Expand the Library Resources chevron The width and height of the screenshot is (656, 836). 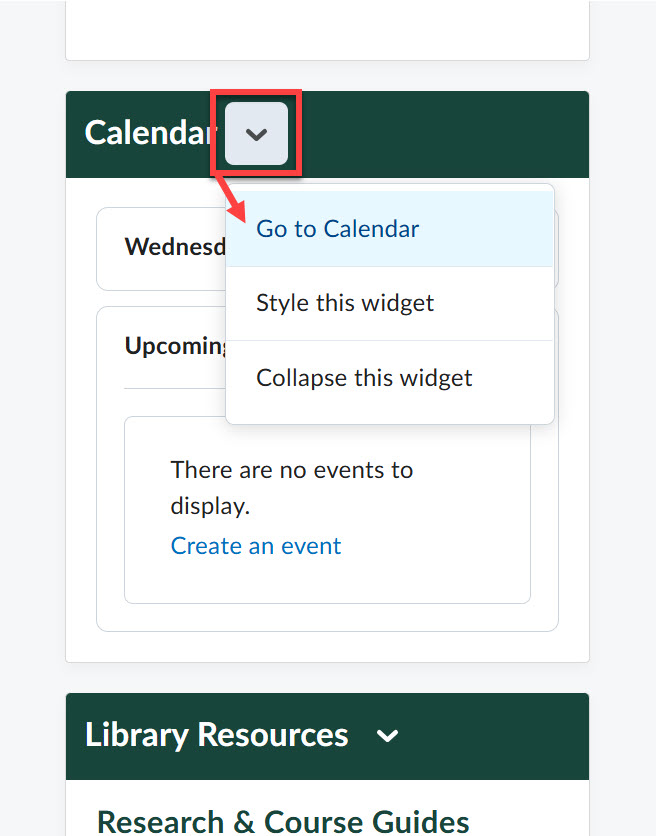[387, 736]
